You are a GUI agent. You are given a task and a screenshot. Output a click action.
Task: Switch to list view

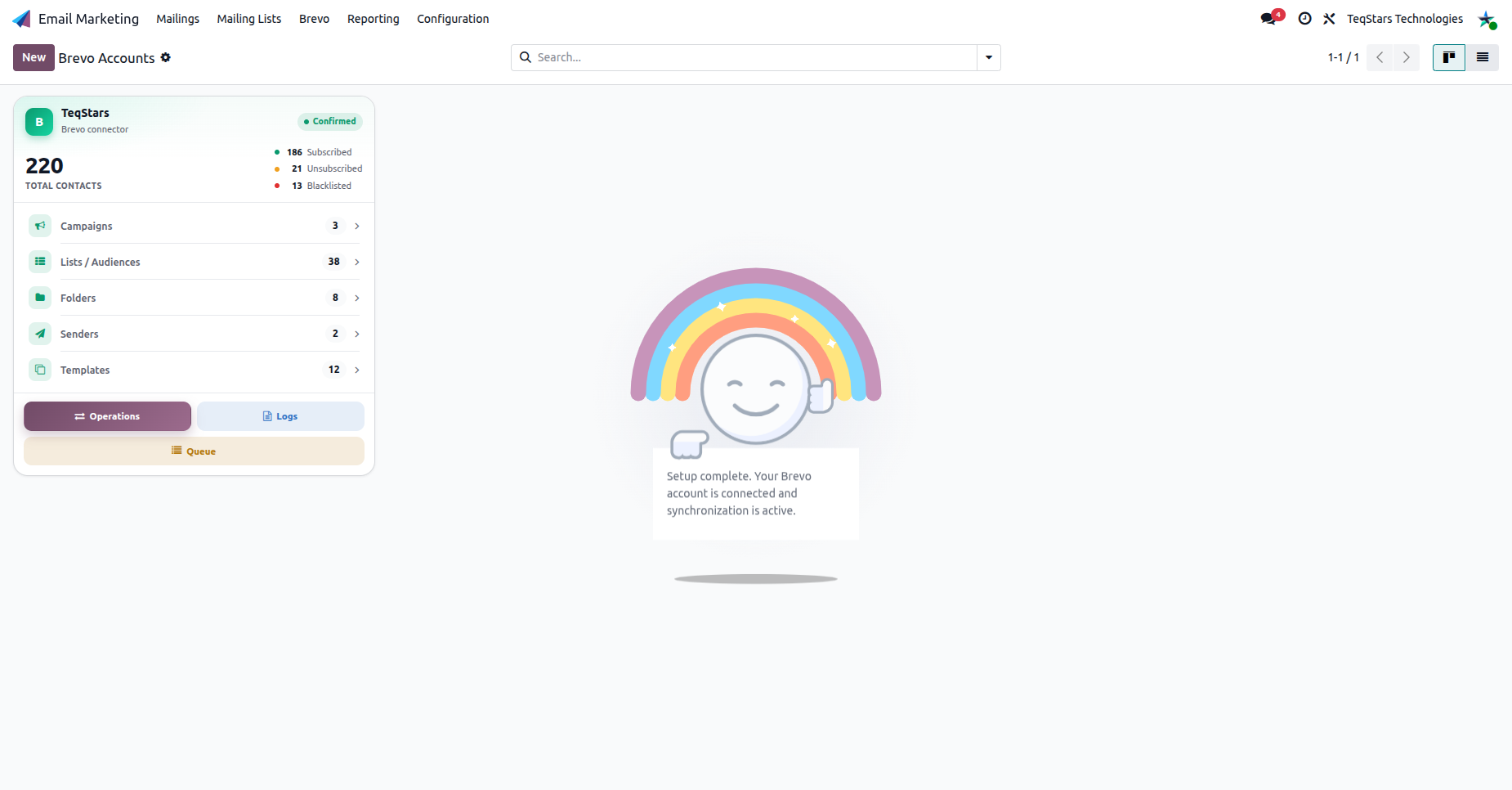click(1483, 57)
